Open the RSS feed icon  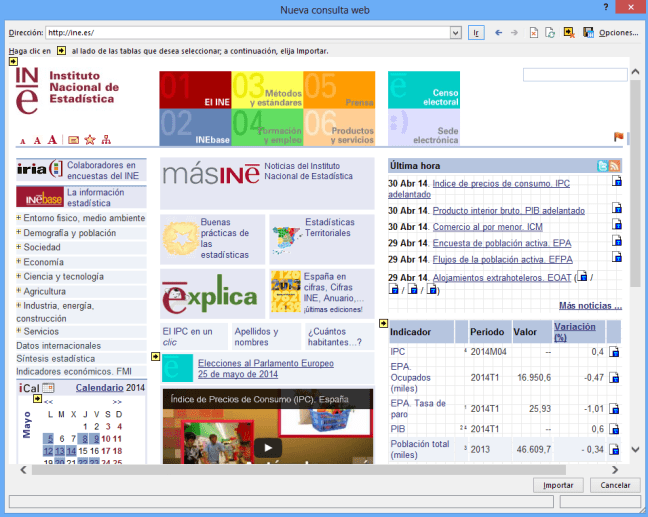tap(615, 166)
